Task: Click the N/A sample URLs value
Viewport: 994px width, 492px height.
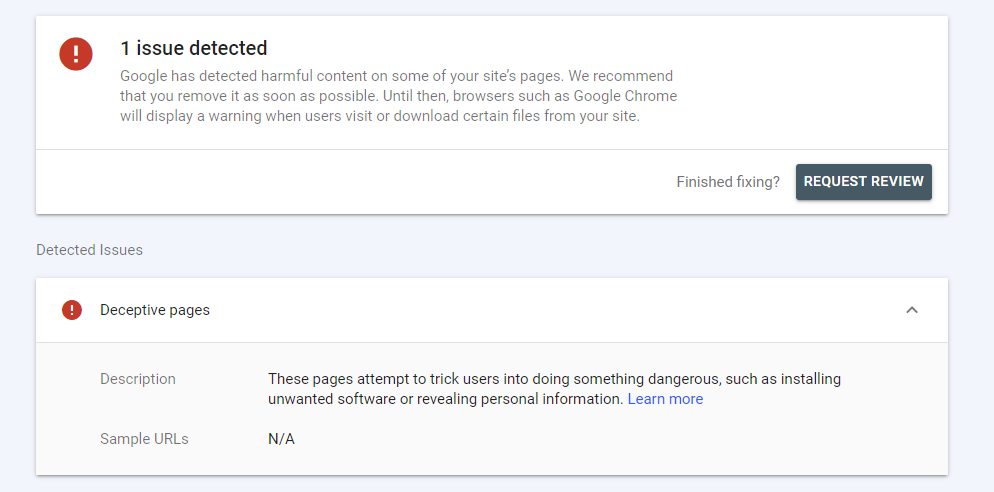Action: tap(281, 439)
